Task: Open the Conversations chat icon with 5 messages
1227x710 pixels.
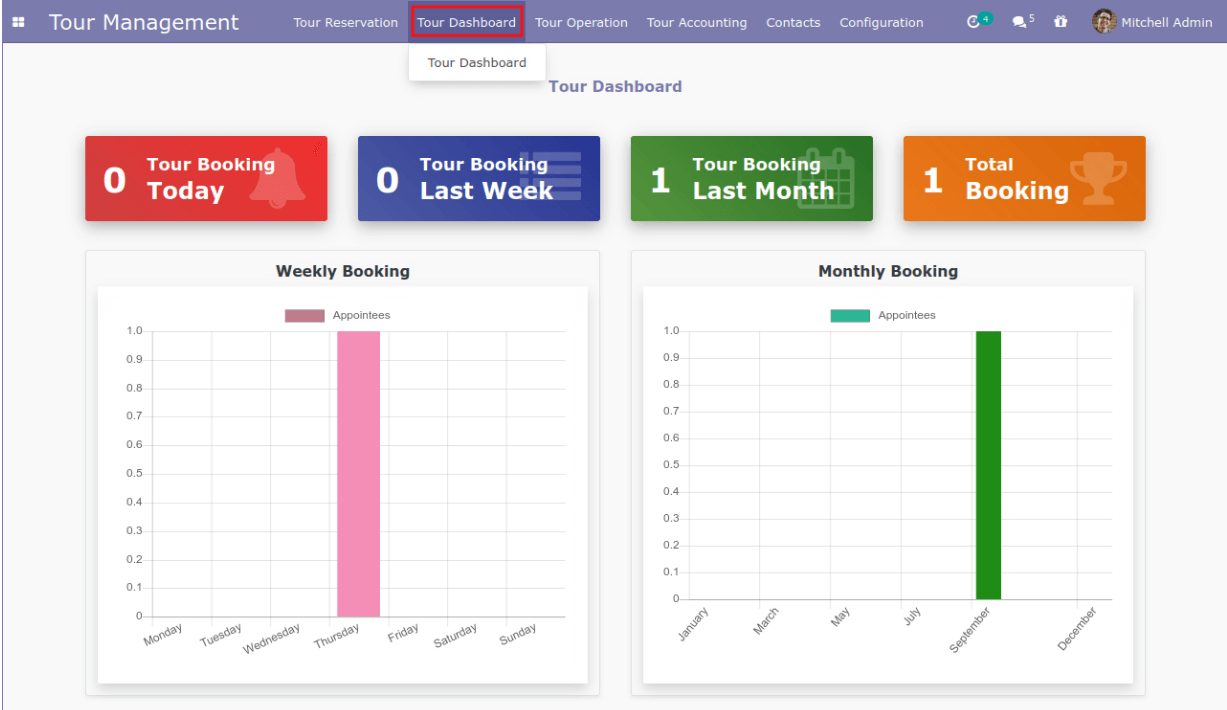Action: tap(1018, 21)
